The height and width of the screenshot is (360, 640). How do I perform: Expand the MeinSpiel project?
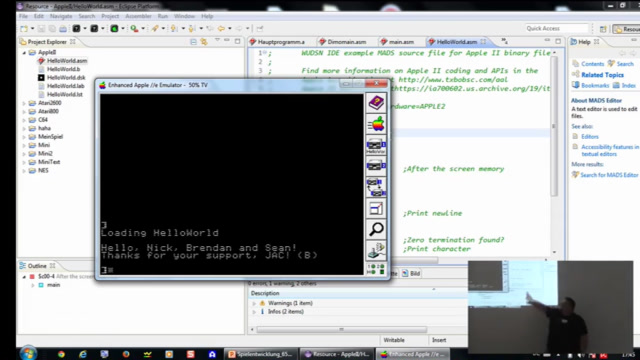(24, 137)
